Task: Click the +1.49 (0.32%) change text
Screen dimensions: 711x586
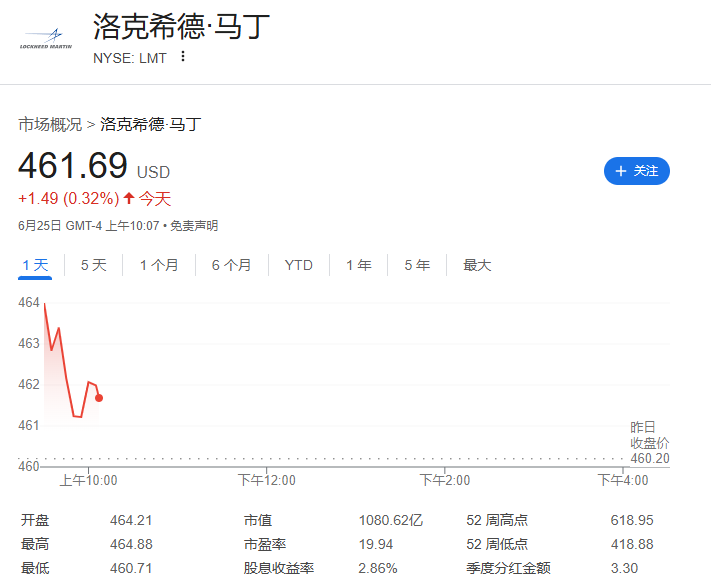Action: [x=68, y=199]
